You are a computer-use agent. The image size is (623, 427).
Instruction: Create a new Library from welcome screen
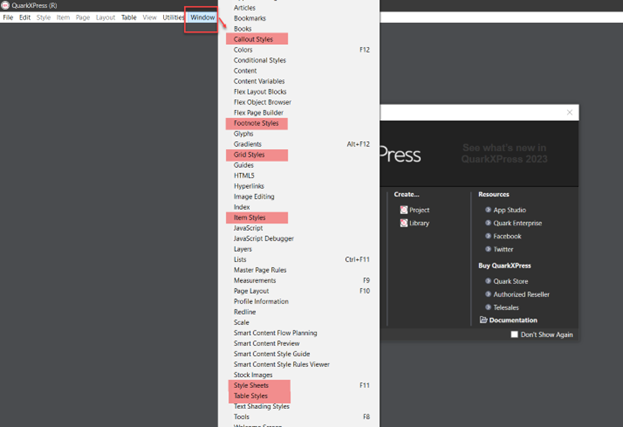tap(419, 223)
